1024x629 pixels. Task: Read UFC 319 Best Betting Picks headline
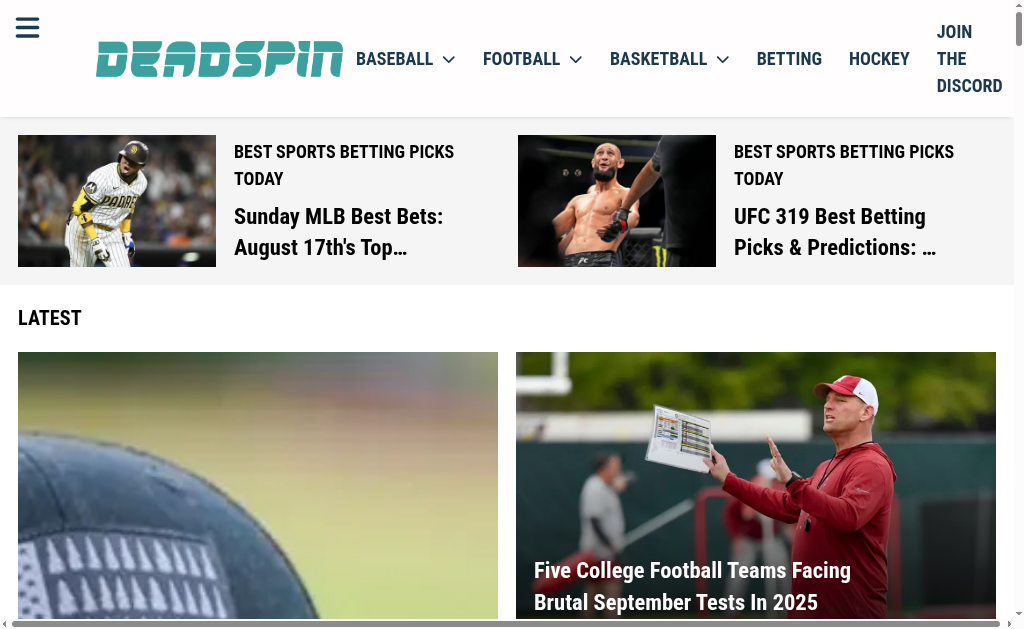point(835,232)
